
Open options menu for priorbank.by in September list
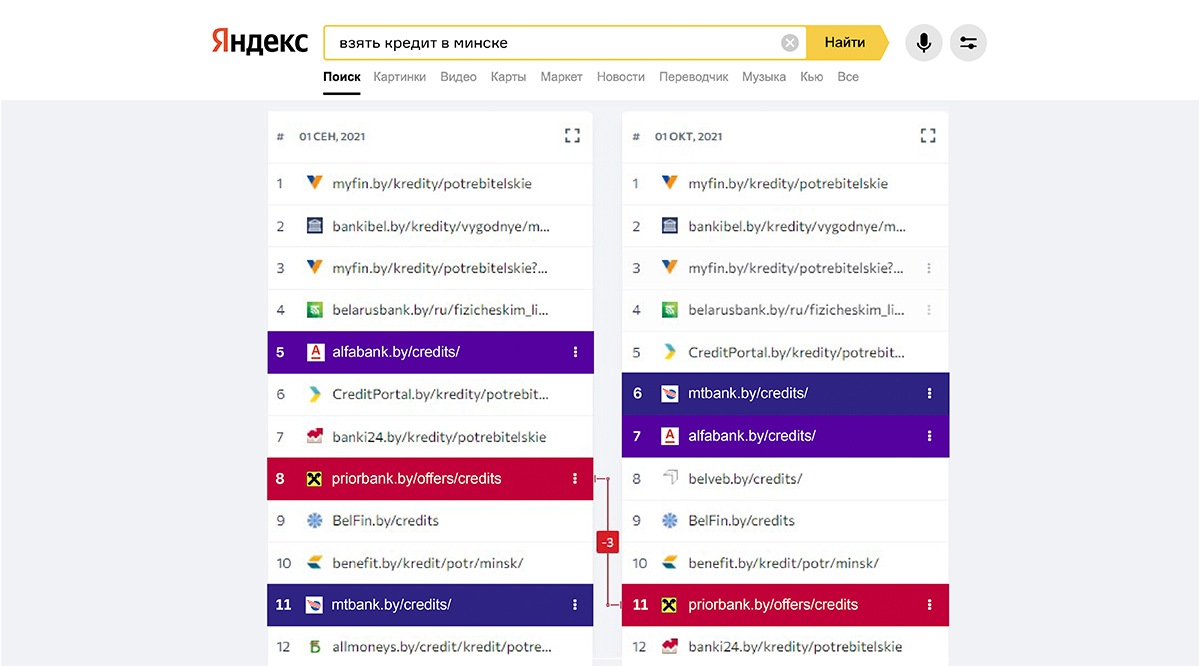pos(575,479)
